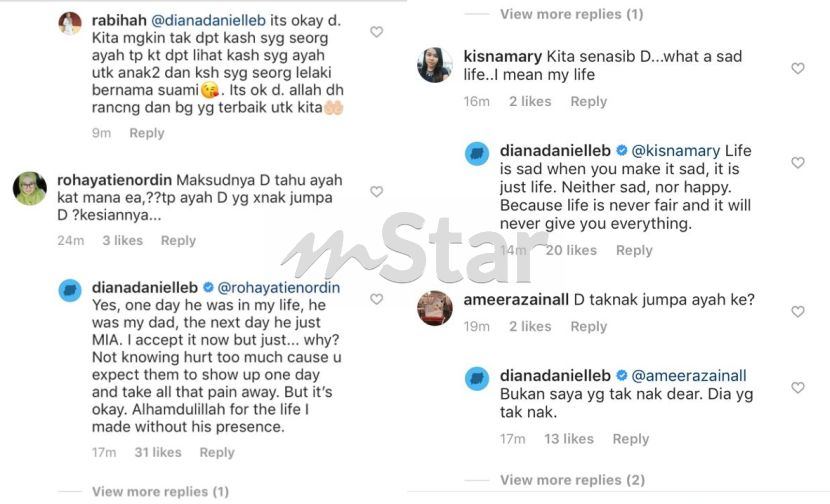Like dianadanielleb's reply to kisnamary
Viewport: 830px width, 504px height.
(798, 163)
